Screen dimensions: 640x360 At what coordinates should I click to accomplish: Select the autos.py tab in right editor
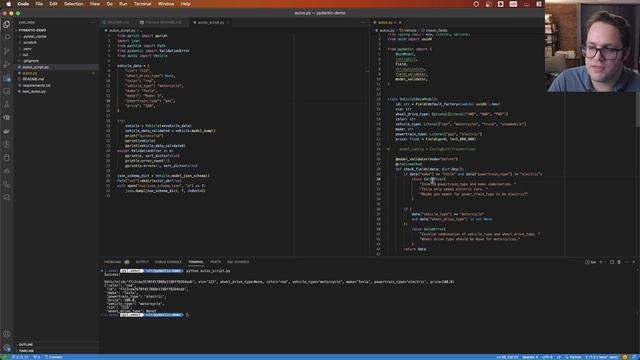pyautogui.click(x=385, y=22)
